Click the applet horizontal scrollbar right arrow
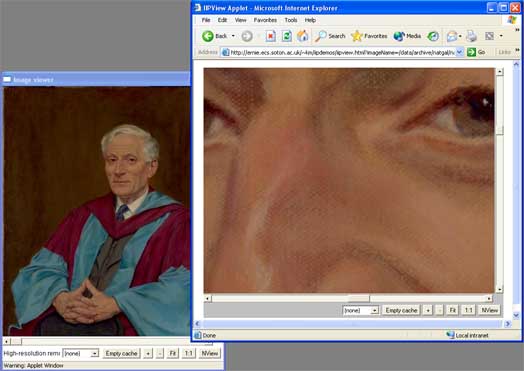 pos(489,298)
